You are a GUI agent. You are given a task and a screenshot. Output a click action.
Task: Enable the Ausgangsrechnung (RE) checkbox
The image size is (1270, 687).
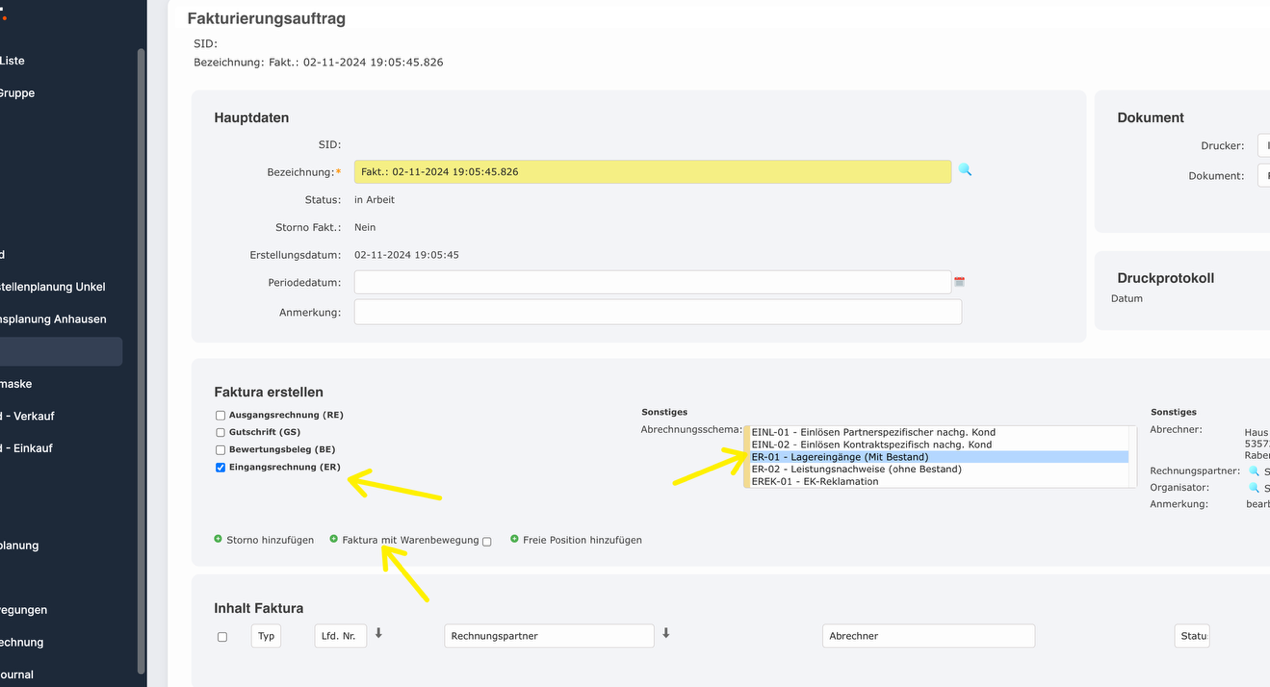[219, 414]
